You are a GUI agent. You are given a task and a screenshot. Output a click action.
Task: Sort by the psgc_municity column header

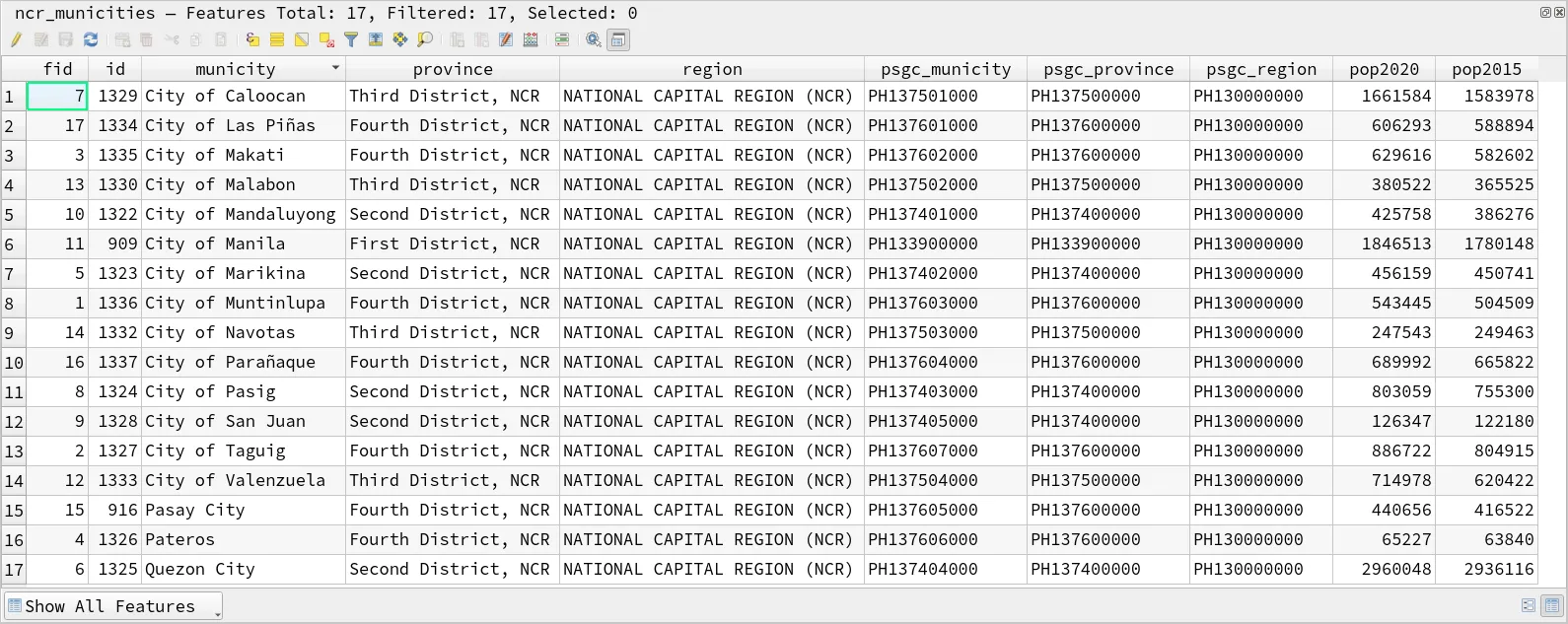(x=946, y=69)
